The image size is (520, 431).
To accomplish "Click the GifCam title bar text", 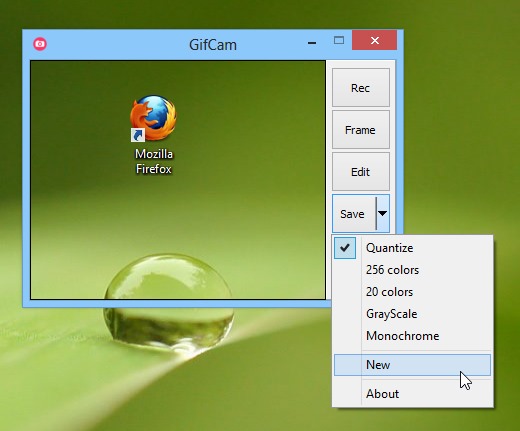I will (213, 45).
